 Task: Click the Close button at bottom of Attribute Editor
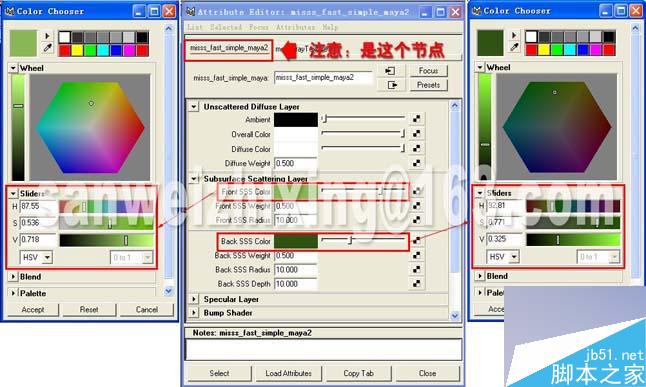pyautogui.click(x=428, y=373)
